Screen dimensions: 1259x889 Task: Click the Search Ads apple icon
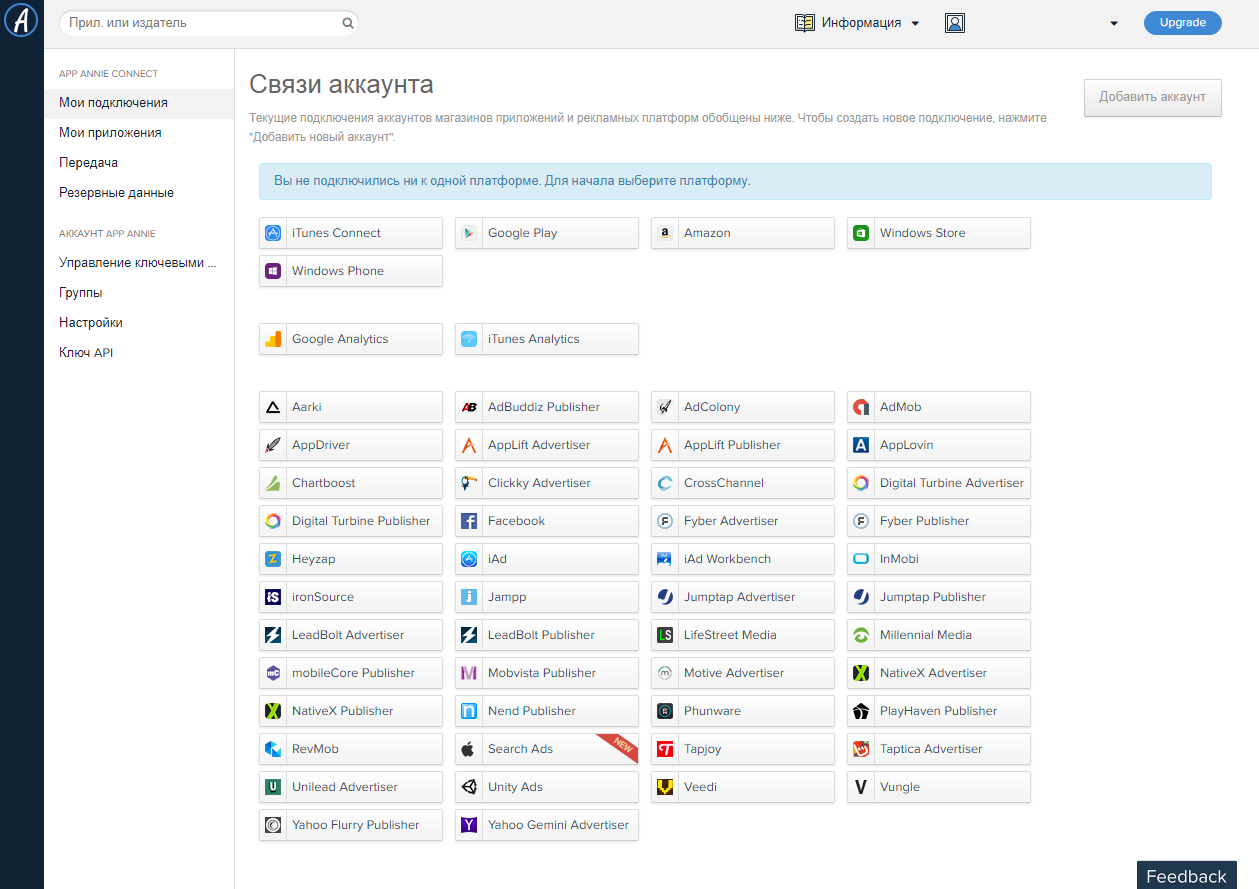pos(469,749)
